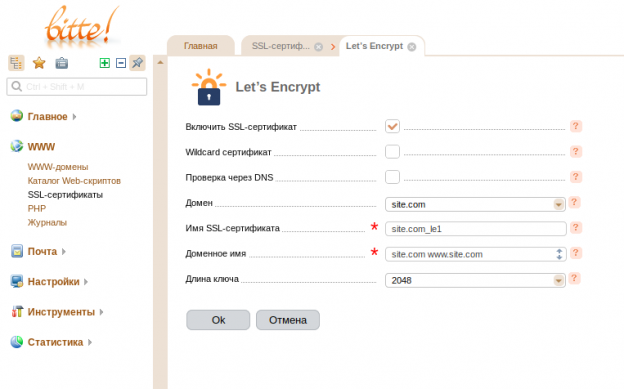Open help for Проверка через DNS
Image resolution: width=624 pixels, height=389 pixels.
(576, 177)
